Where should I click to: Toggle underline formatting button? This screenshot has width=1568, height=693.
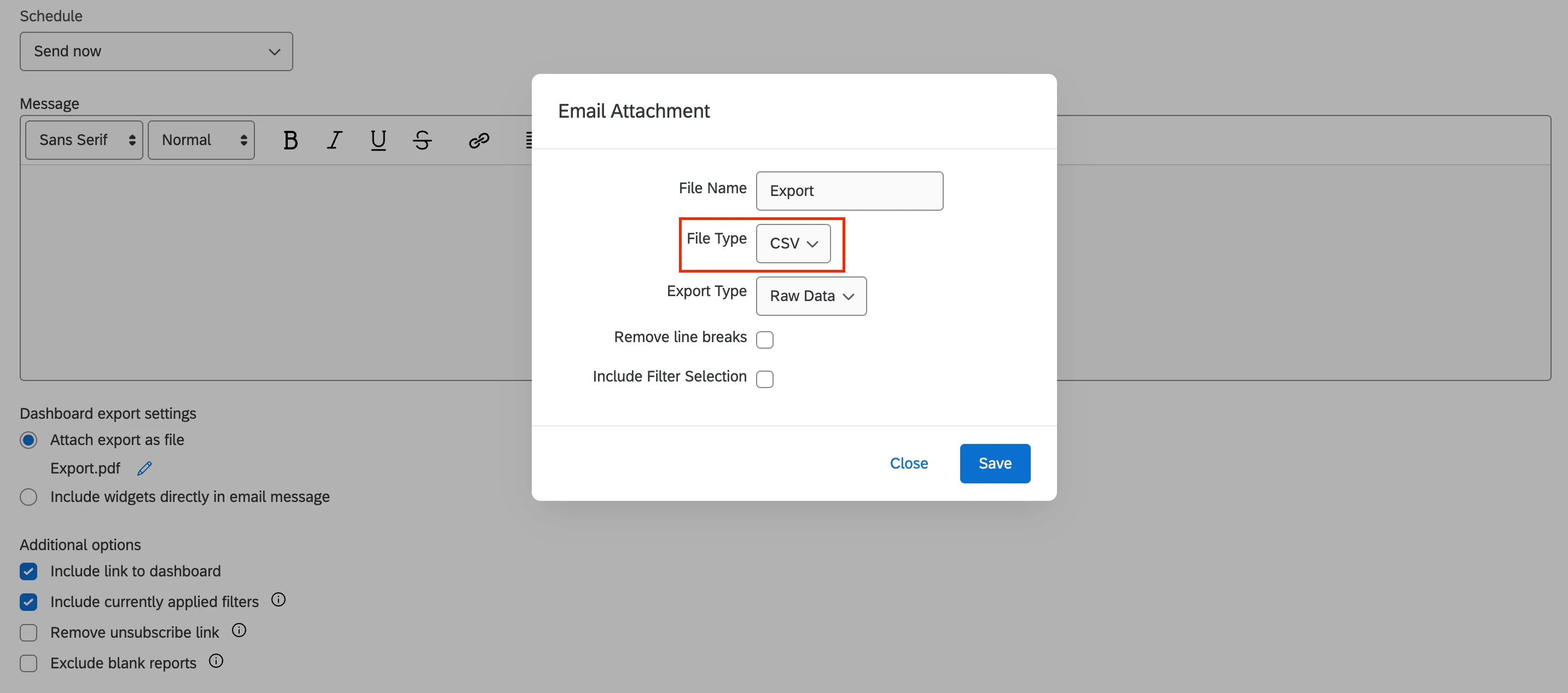pos(378,141)
